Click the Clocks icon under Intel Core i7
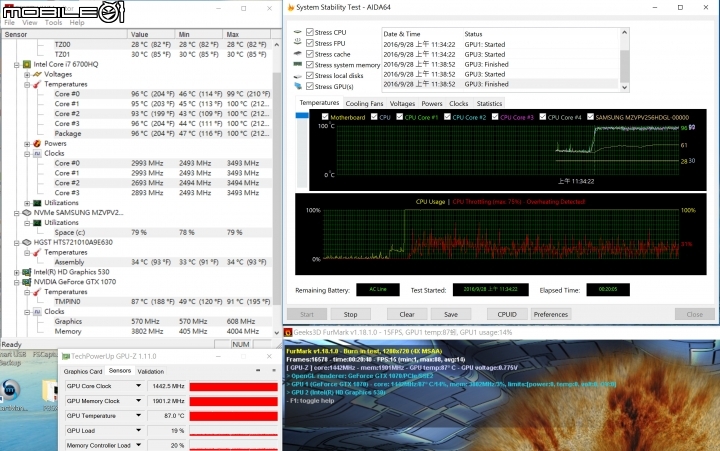 click(x=37, y=153)
